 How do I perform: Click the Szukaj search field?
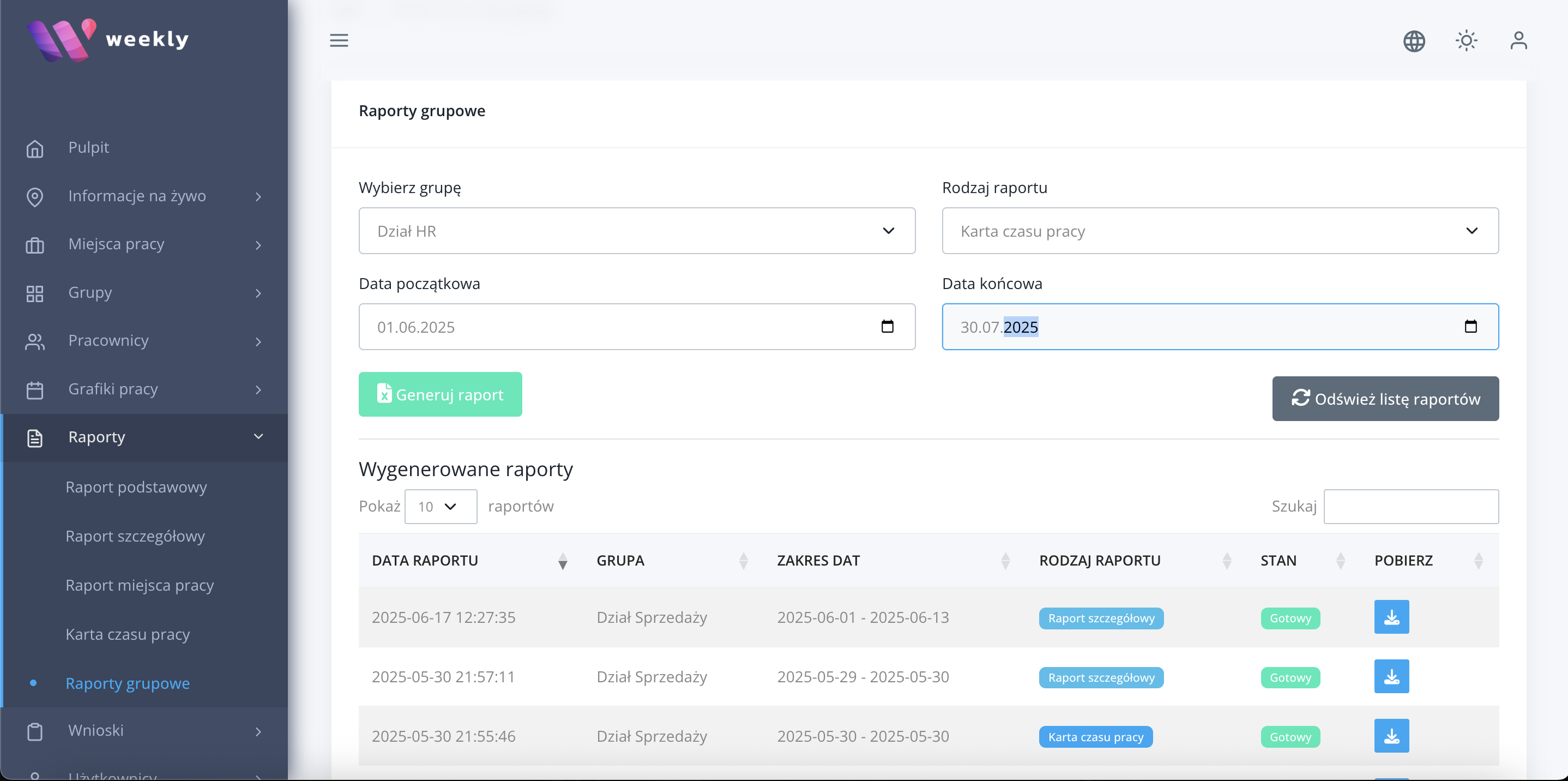click(1410, 506)
